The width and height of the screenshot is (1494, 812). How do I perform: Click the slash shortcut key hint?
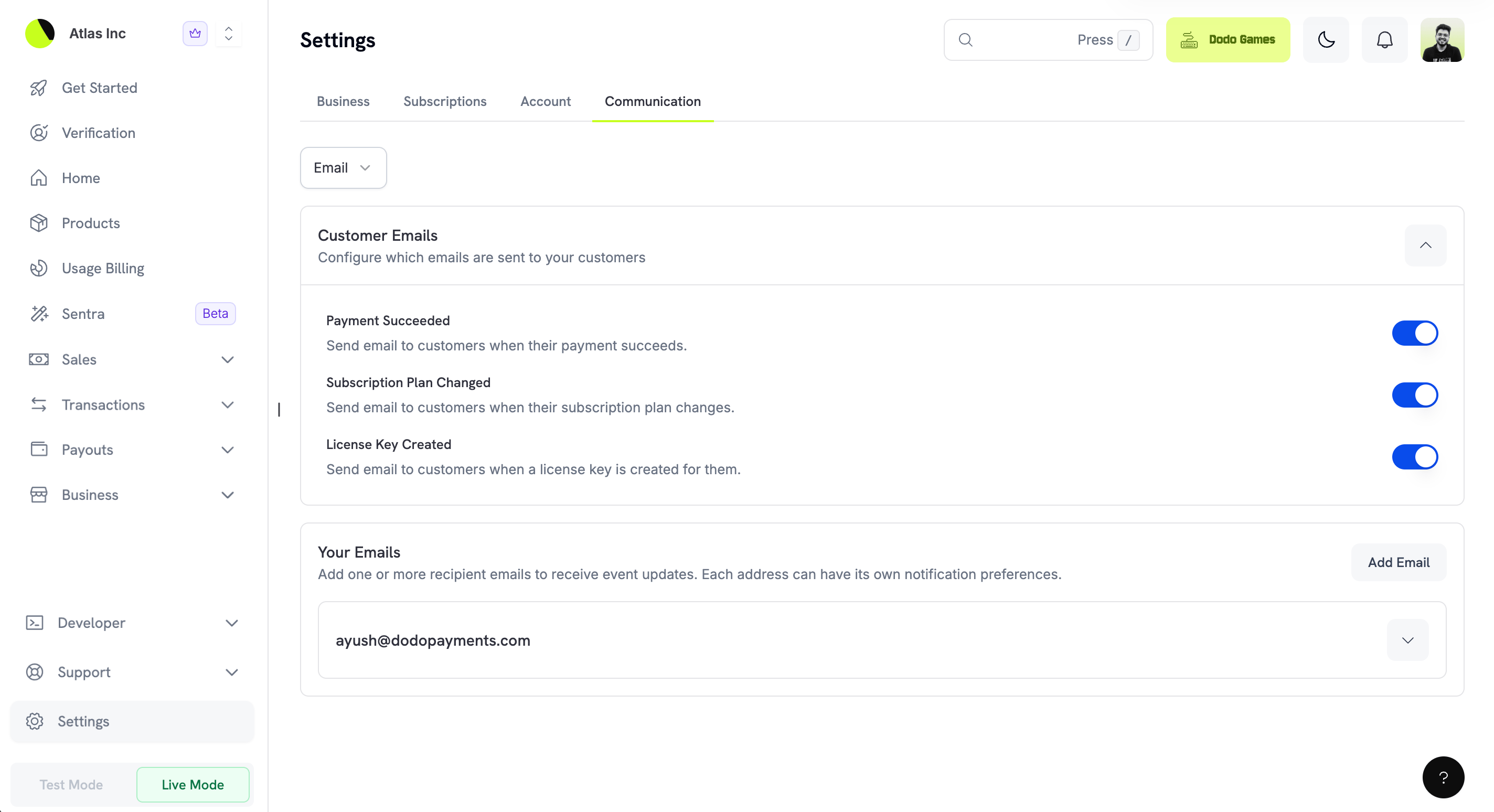click(1128, 40)
